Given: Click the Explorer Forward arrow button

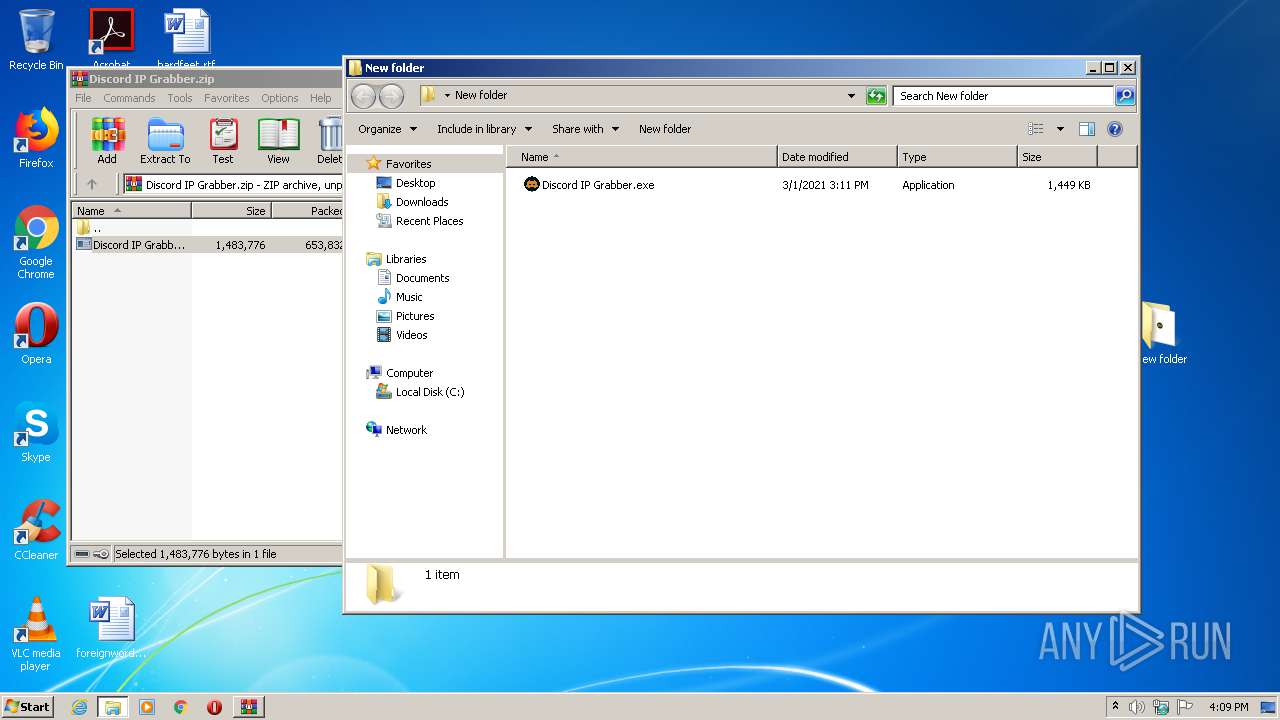Looking at the screenshot, I should [x=391, y=96].
